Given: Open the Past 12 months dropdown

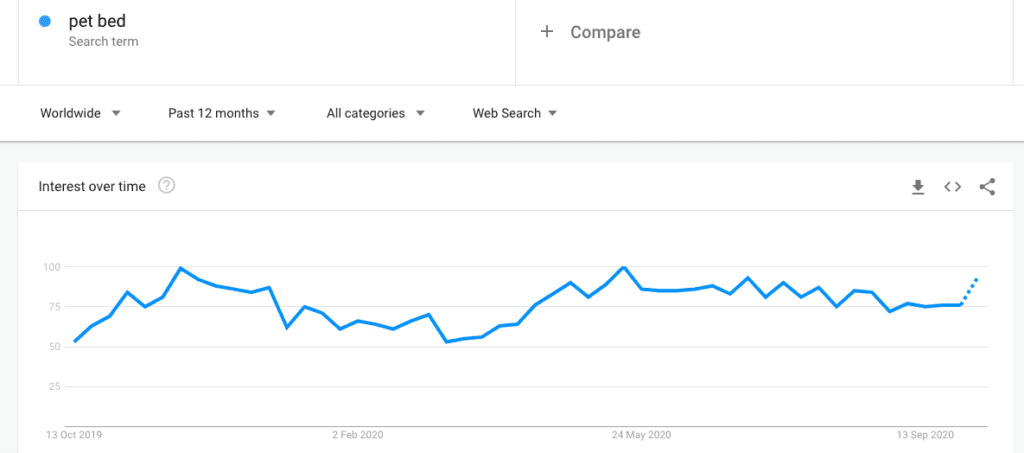Looking at the screenshot, I should 221,113.
